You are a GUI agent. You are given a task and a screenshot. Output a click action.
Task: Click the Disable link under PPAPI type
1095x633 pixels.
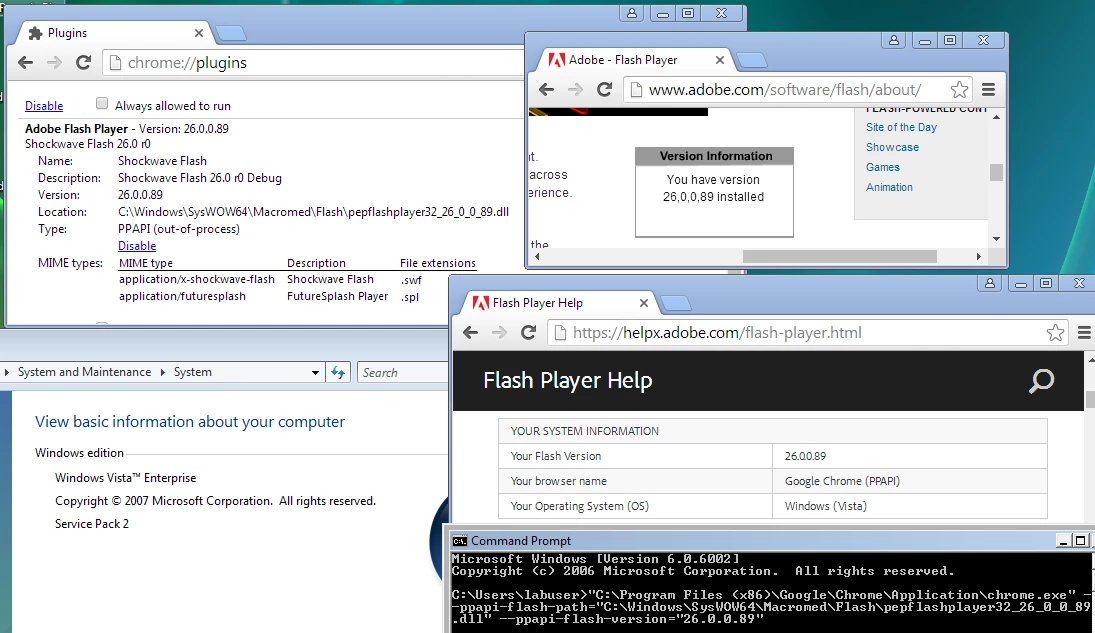tap(137, 246)
